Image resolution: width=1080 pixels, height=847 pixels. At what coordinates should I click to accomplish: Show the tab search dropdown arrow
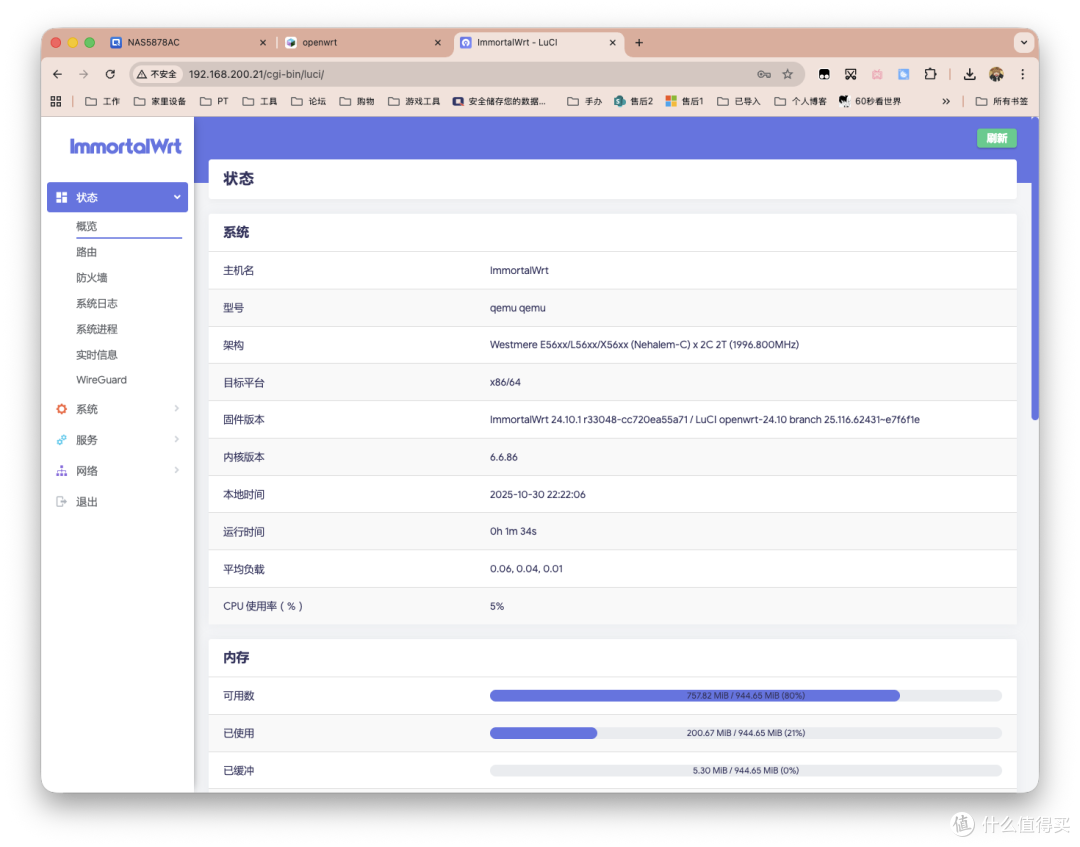[1024, 43]
